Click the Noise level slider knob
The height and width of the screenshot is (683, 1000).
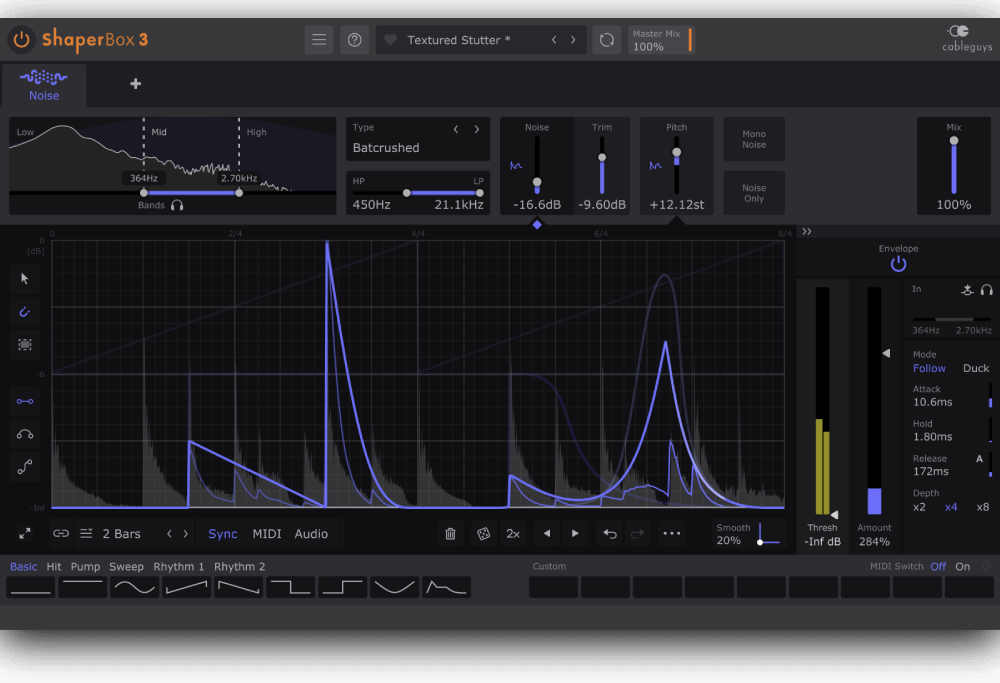click(x=537, y=182)
